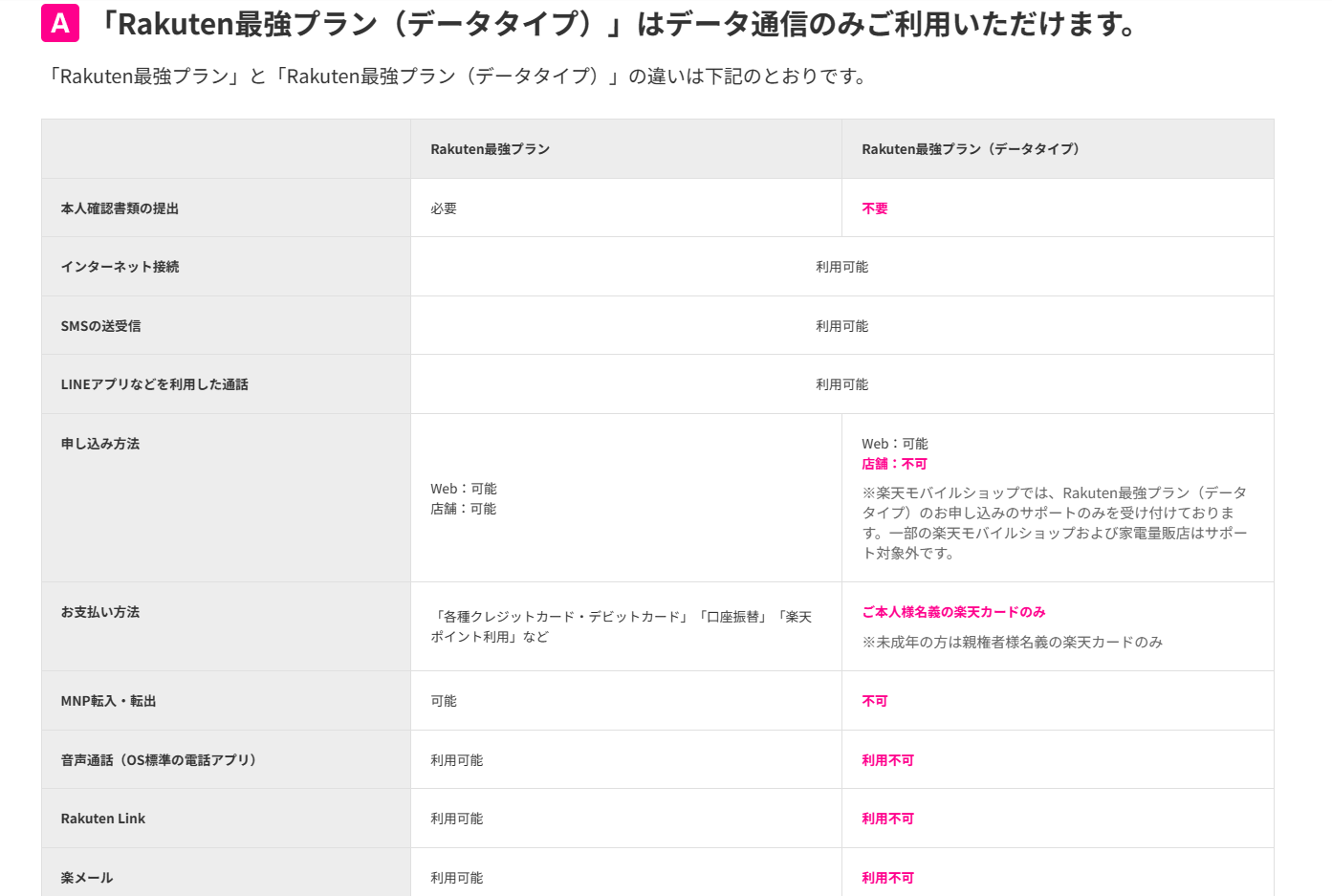The width and height of the screenshot is (1332, 896).
Task: Click "利用不可" in the Rakuten Link row
Action: pyautogui.click(x=887, y=819)
